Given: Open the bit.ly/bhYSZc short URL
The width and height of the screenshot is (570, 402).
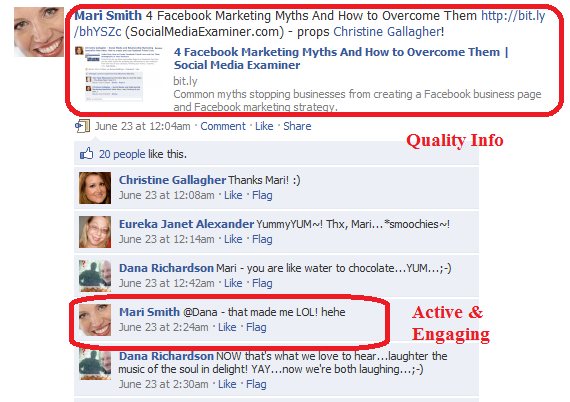Looking at the screenshot, I should tap(309, 24).
